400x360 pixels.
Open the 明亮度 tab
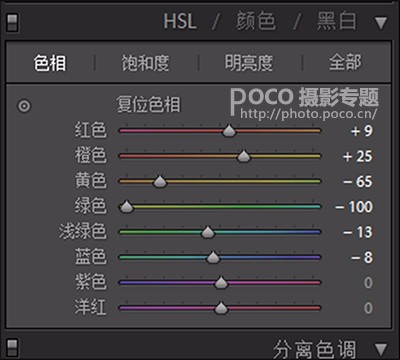(x=249, y=63)
